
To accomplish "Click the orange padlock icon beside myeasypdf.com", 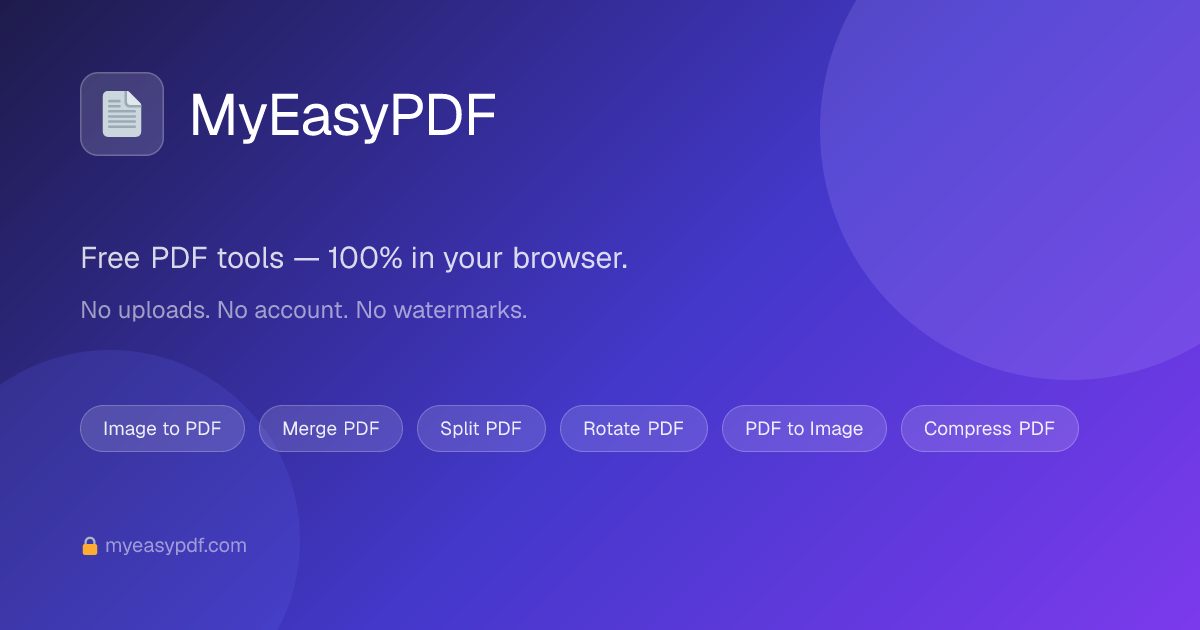I will click(90, 546).
